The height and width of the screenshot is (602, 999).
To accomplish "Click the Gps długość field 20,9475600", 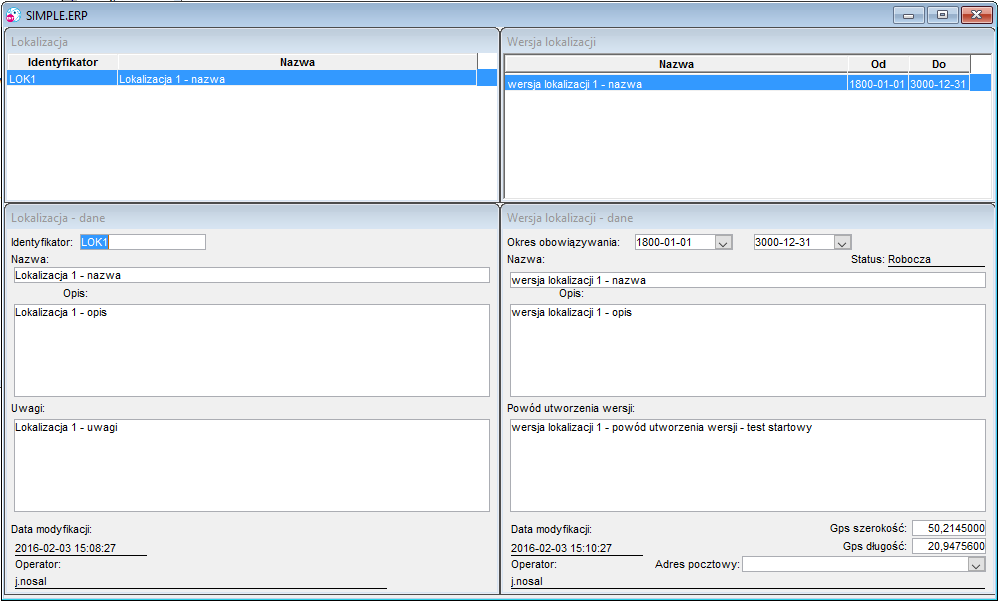I will coord(949,546).
